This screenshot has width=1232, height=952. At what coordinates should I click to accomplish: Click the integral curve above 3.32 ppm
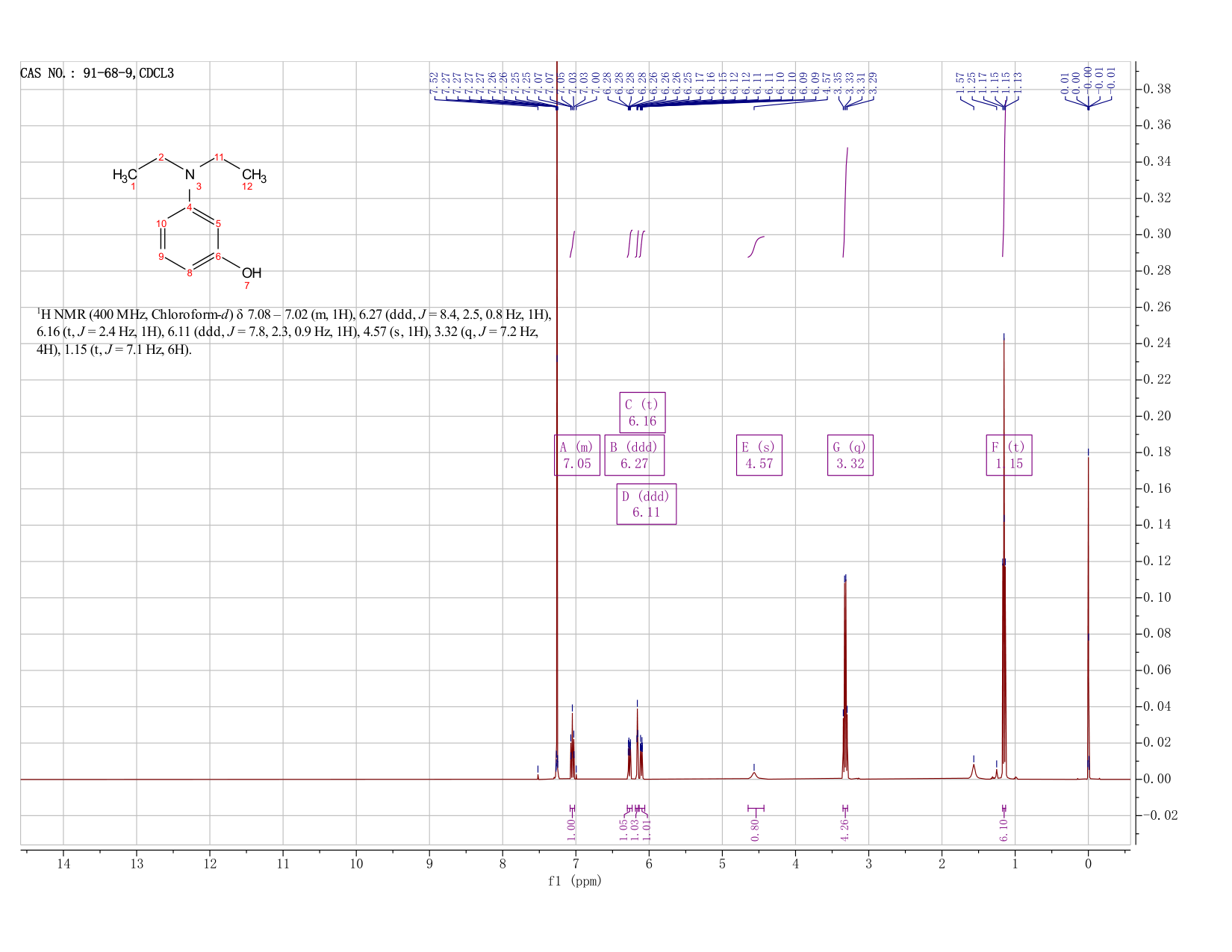(x=845, y=202)
